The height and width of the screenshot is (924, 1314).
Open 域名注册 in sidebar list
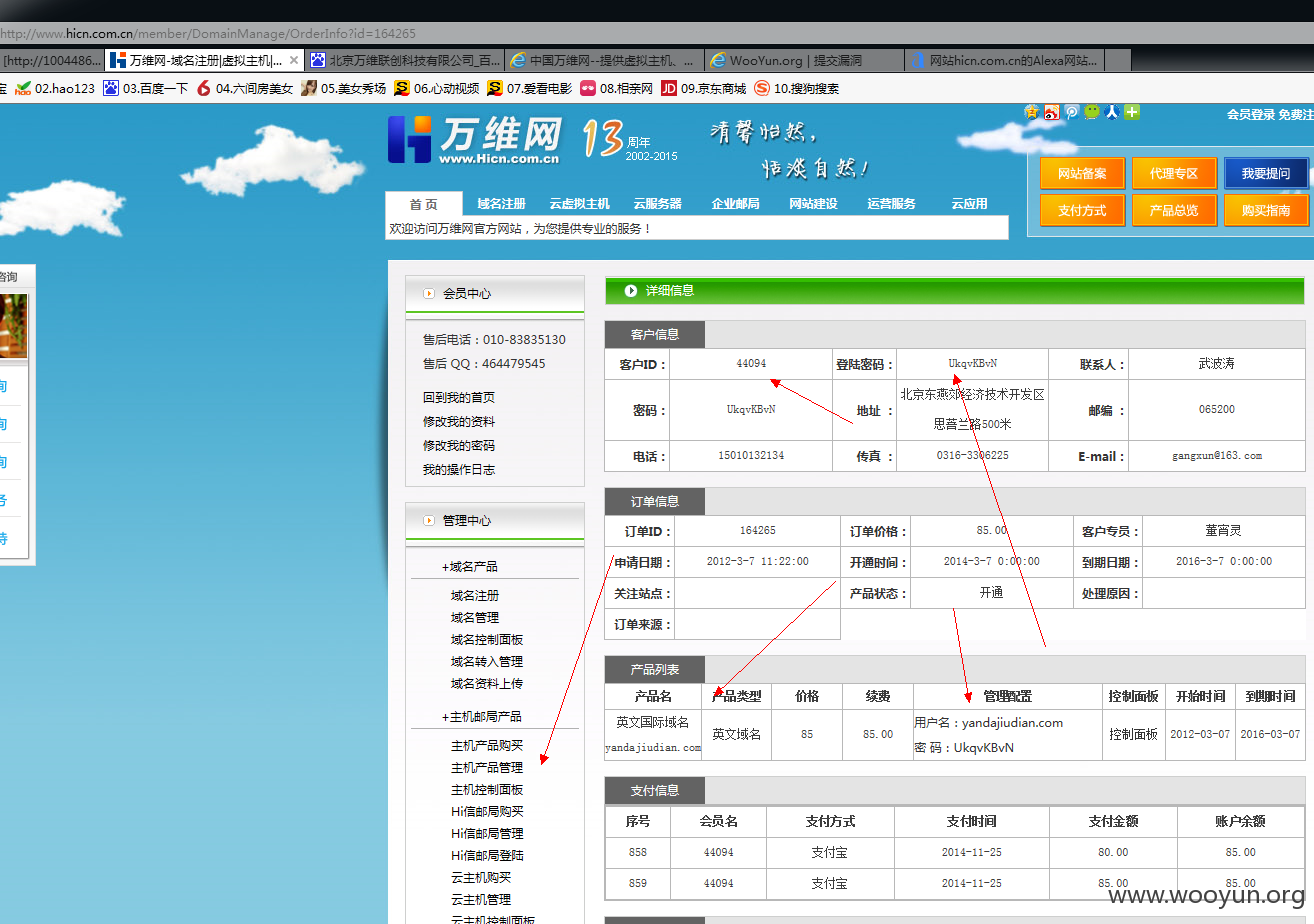tap(475, 596)
